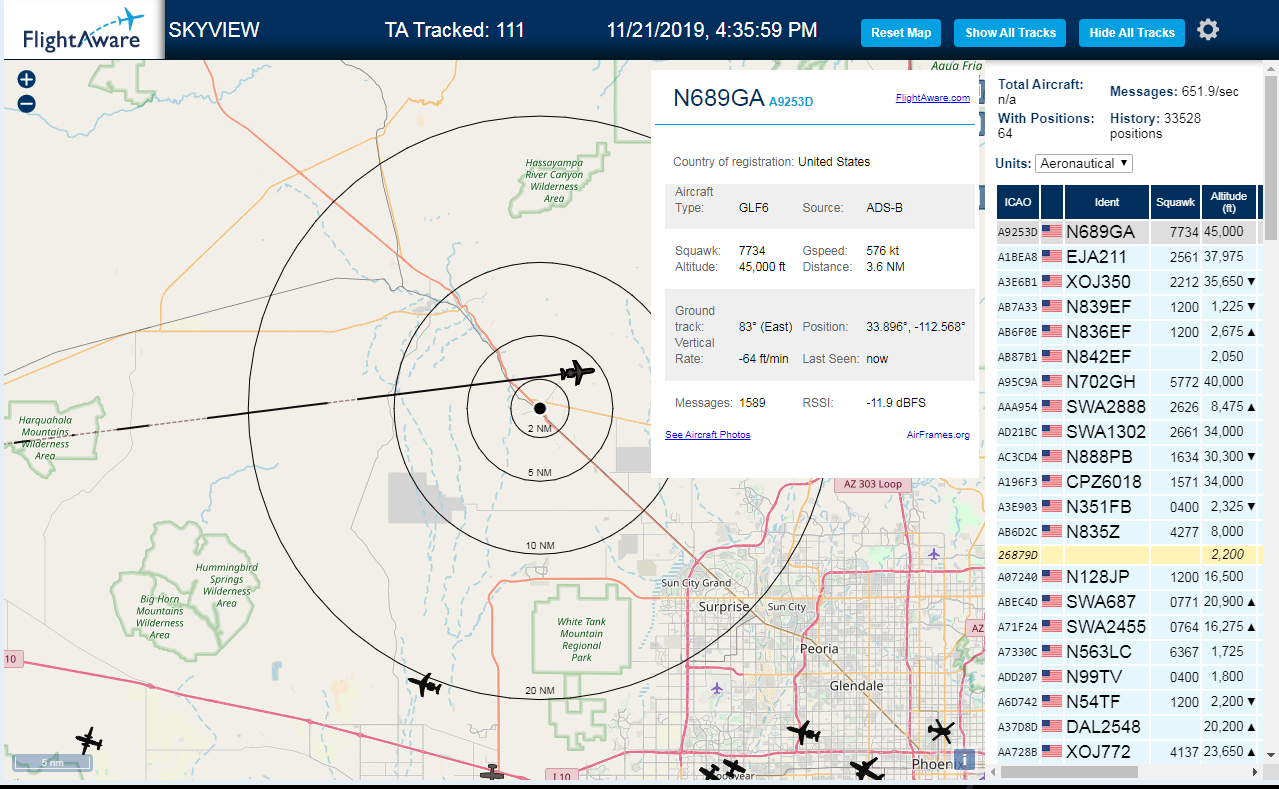This screenshot has width=1279, height=789.
Task: Click purple airport icon near Glendale
Action: [716, 688]
